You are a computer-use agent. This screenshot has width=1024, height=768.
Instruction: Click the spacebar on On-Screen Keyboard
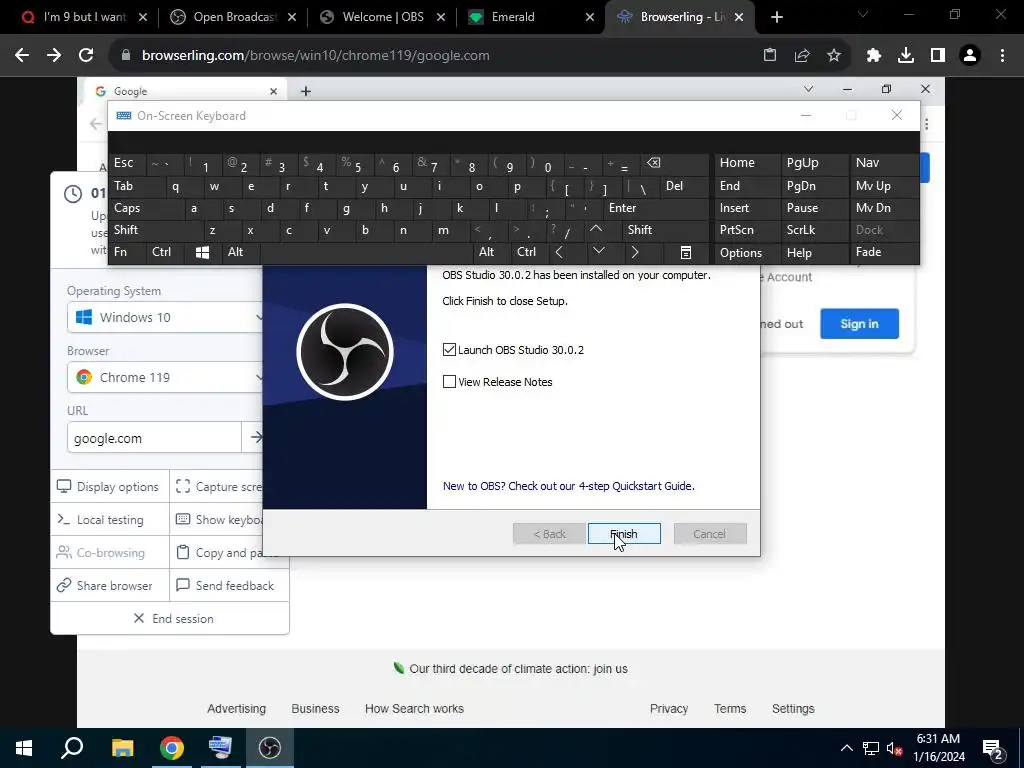[x=367, y=252]
